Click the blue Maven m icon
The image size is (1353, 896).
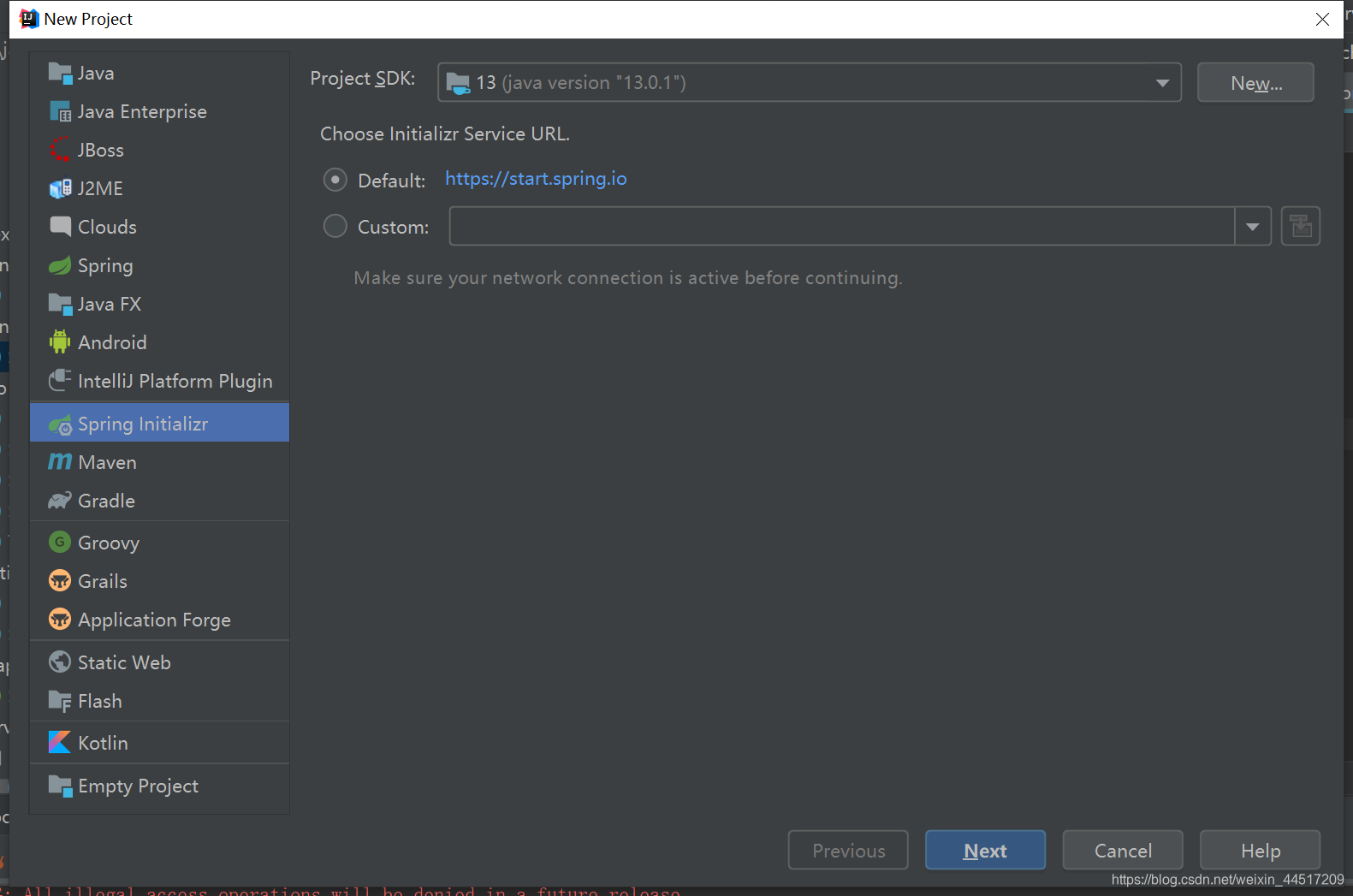(x=60, y=462)
